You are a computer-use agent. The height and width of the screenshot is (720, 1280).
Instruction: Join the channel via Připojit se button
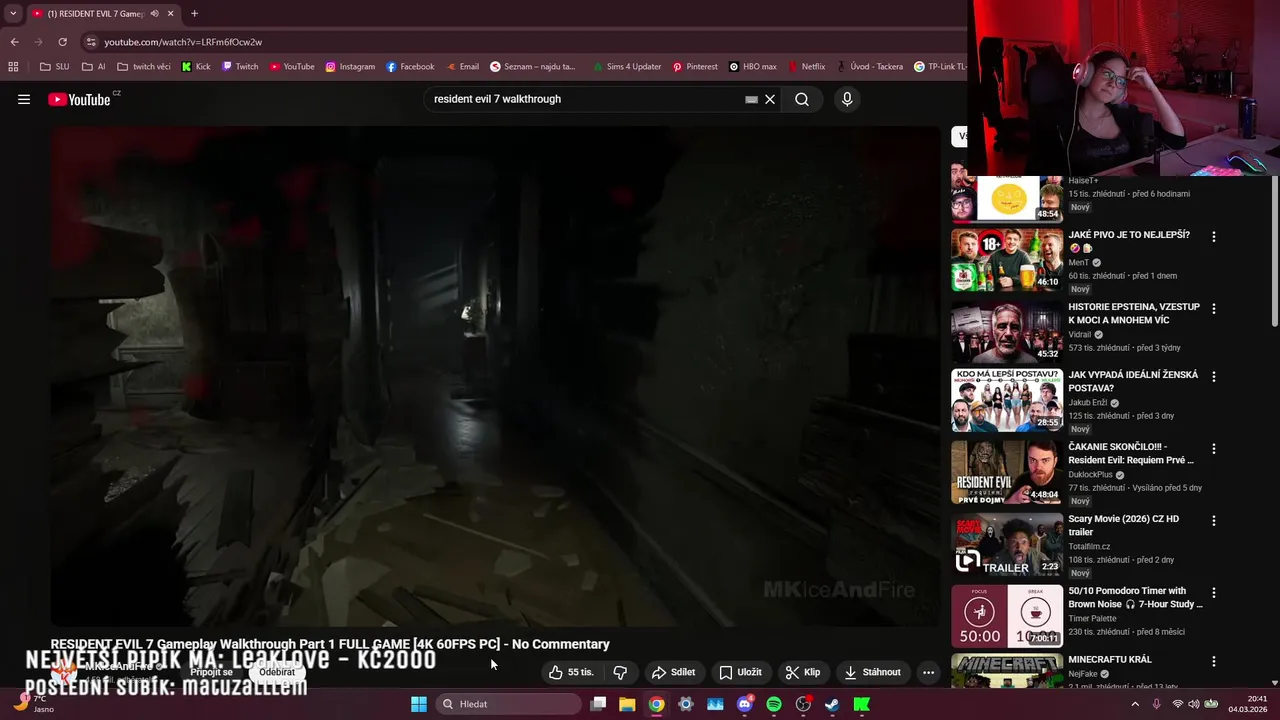click(212, 672)
